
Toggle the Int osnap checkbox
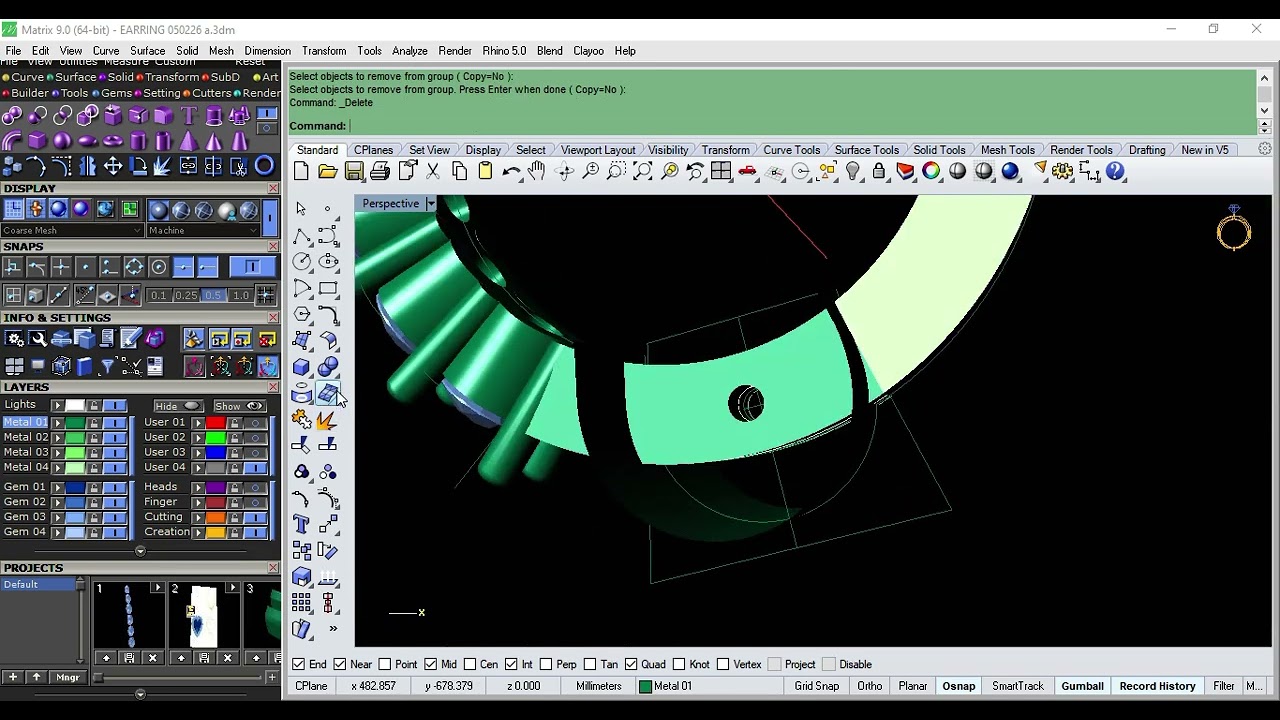[x=510, y=664]
